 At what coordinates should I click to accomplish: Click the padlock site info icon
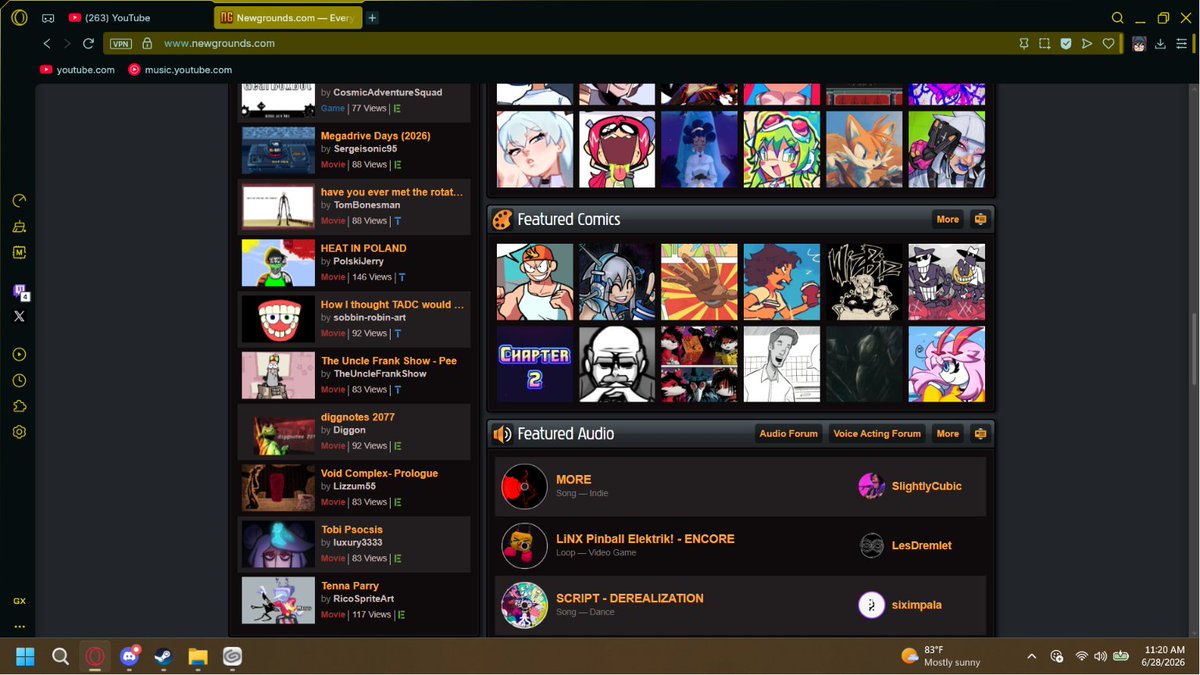(x=147, y=44)
